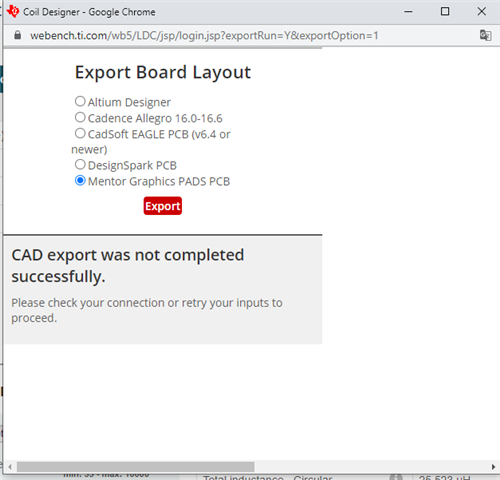Select Cadence Allegro 16.0-16.6 radio option
The image size is (500, 480).
(x=80, y=117)
